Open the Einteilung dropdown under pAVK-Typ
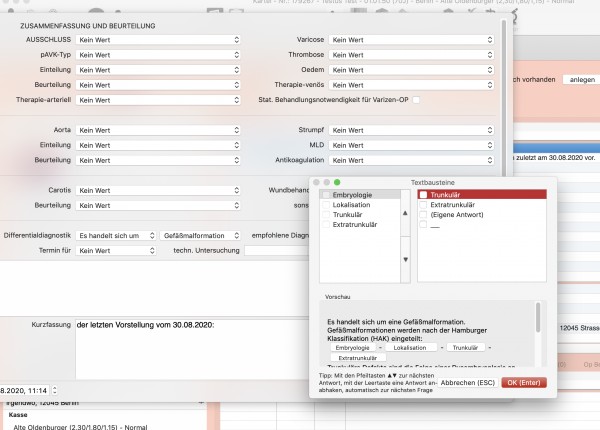 tap(158, 70)
